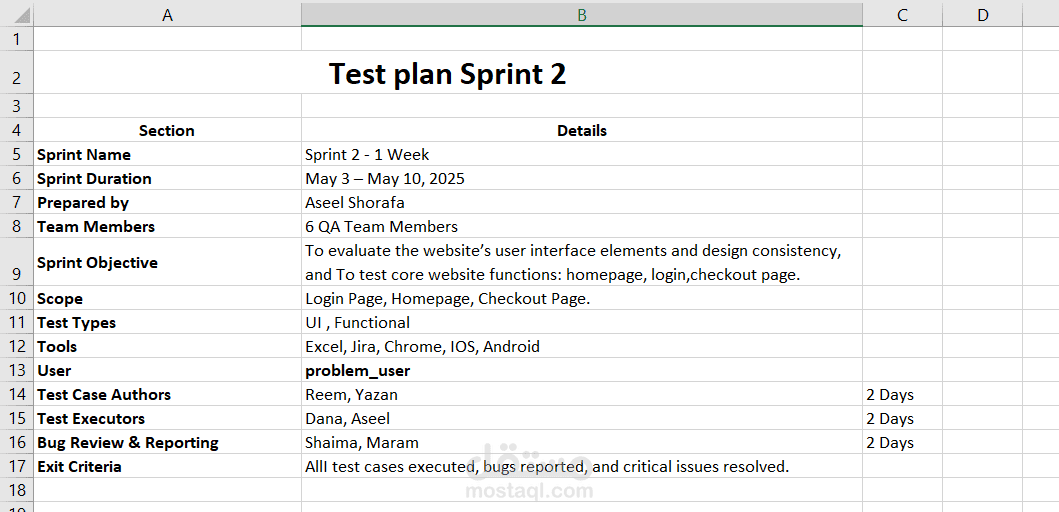
Task: Click the cell describing the website's user interface evaluation
Action: pyautogui.click(x=582, y=261)
